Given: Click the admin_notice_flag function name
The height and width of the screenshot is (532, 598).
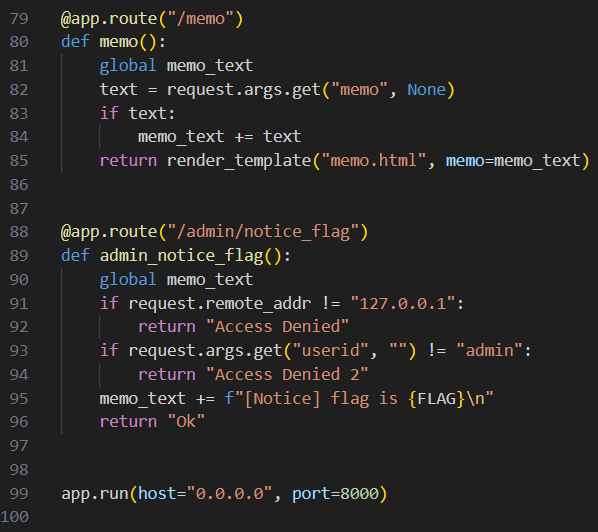Looking at the screenshot, I should coord(182,256).
